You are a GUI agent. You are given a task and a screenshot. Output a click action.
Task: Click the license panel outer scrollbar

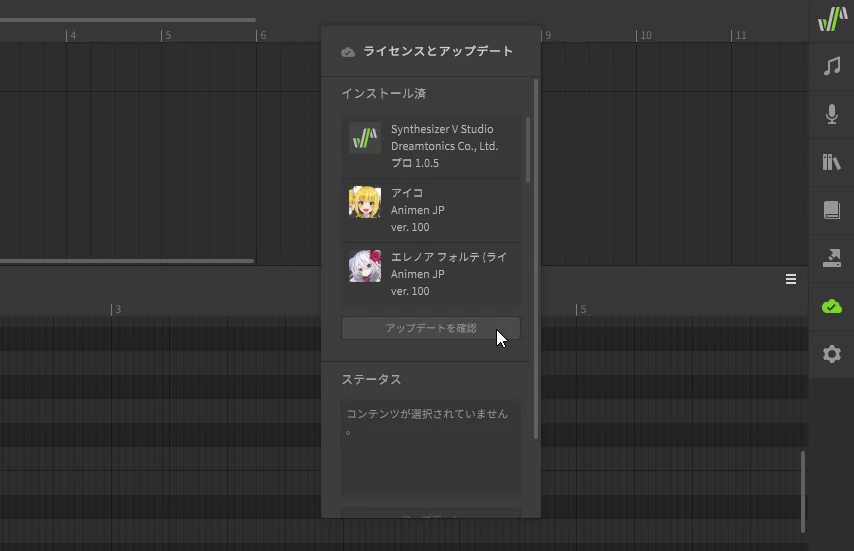[536, 259]
